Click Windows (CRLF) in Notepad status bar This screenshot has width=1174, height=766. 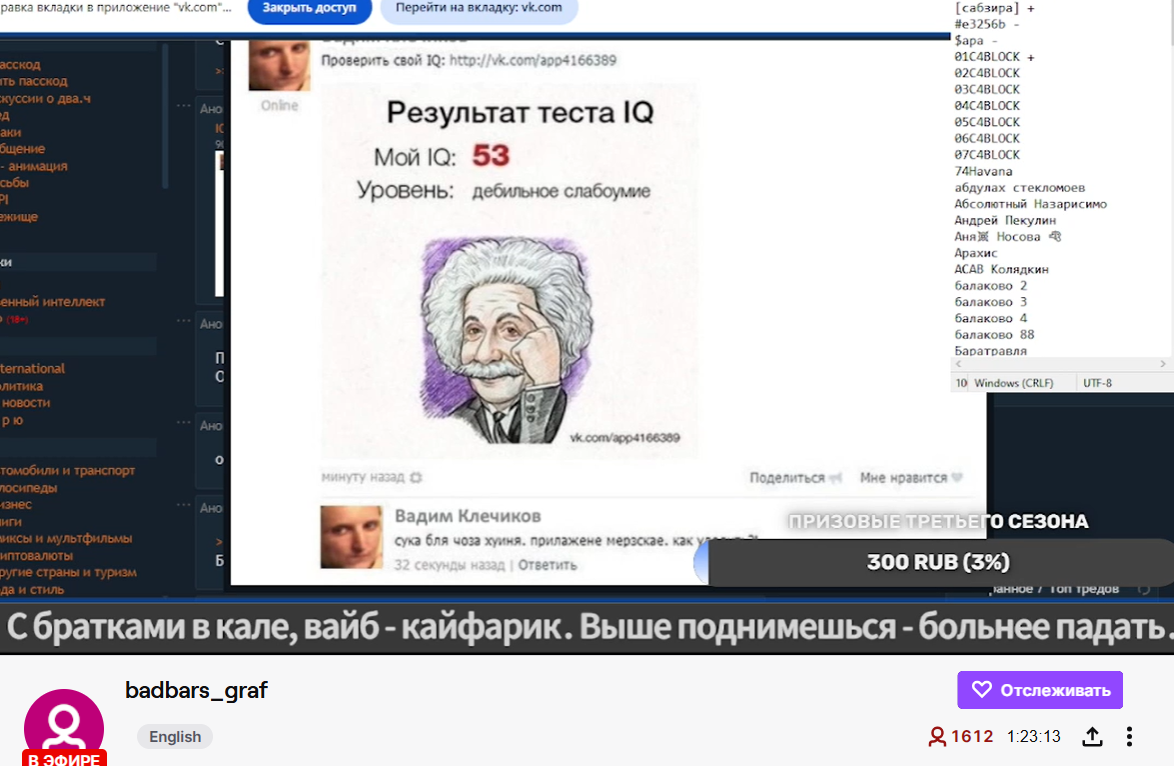[1013, 383]
